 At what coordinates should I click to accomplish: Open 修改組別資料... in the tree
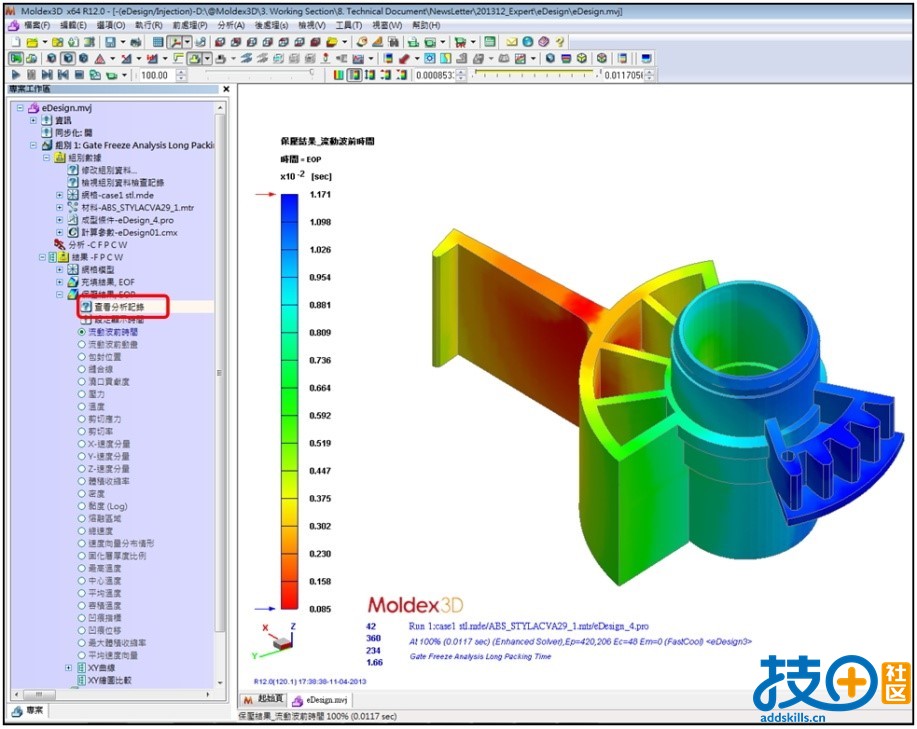pos(109,170)
